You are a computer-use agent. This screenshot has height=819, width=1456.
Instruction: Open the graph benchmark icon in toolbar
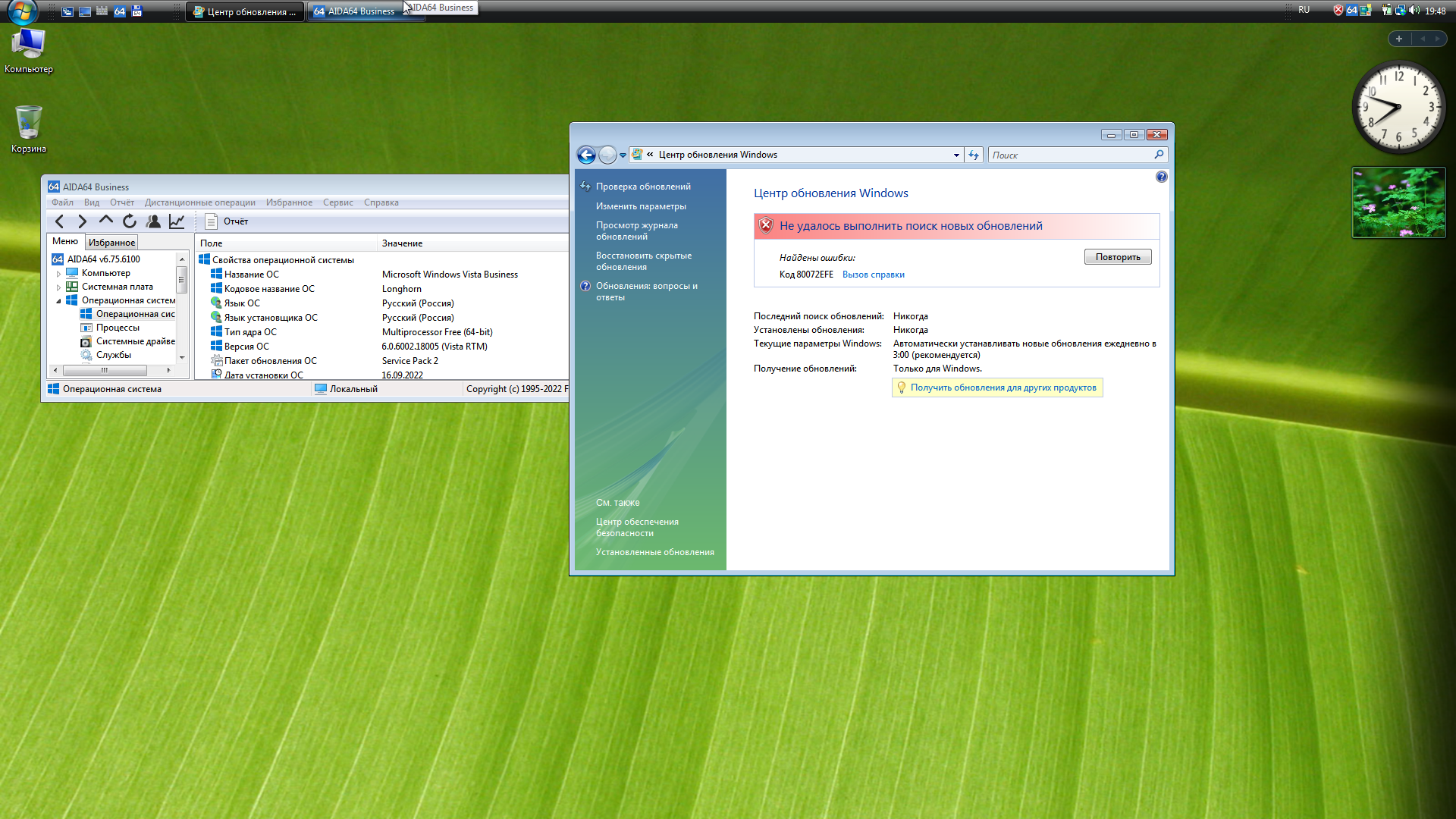[x=177, y=221]
